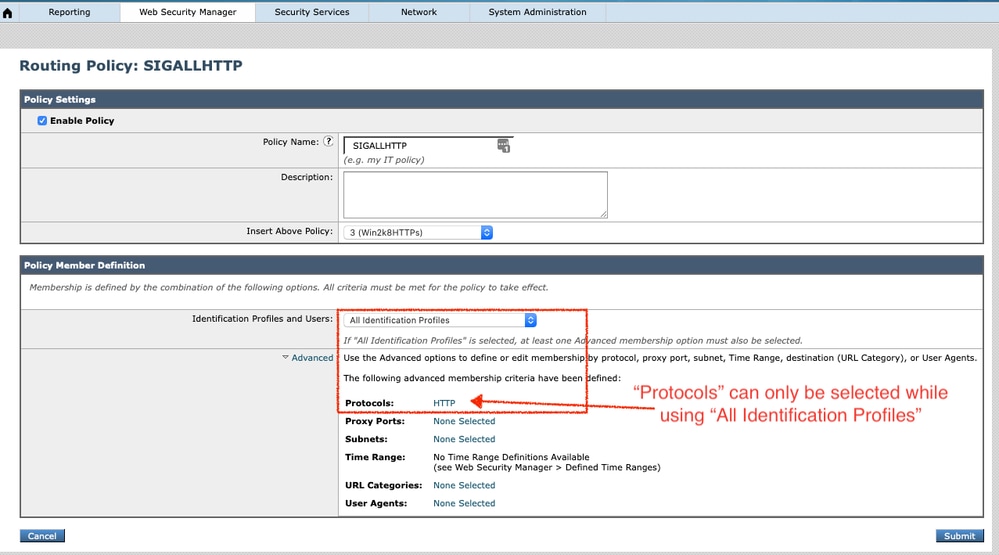Click into the Description text area

[x=475, y=195]
